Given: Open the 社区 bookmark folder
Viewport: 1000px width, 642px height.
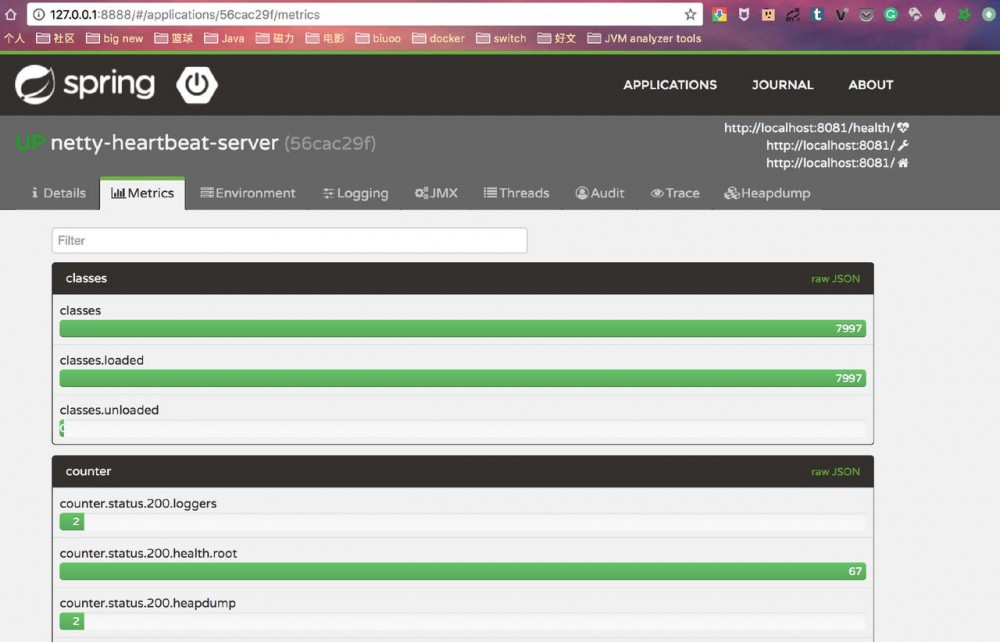Looking at the screenshot, I should tap(55, 38).
